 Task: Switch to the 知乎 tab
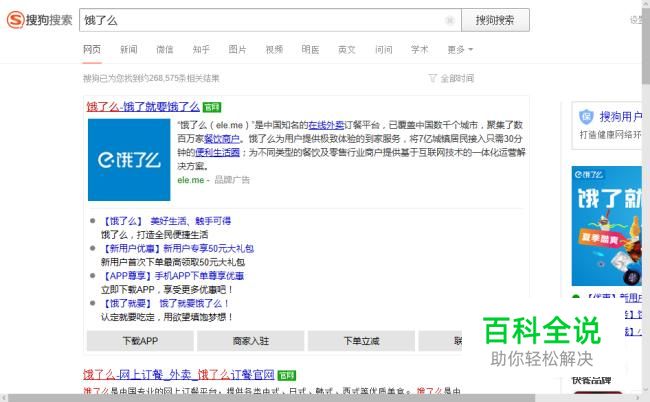pos(201,50)
